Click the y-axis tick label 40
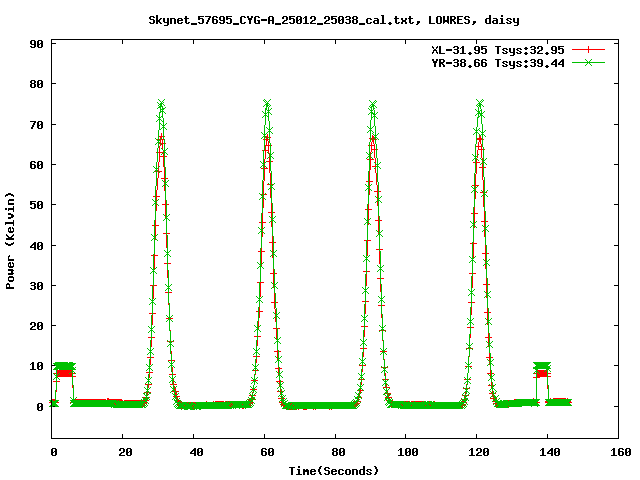This screenshot has width=640, height=480. (36, 246)
